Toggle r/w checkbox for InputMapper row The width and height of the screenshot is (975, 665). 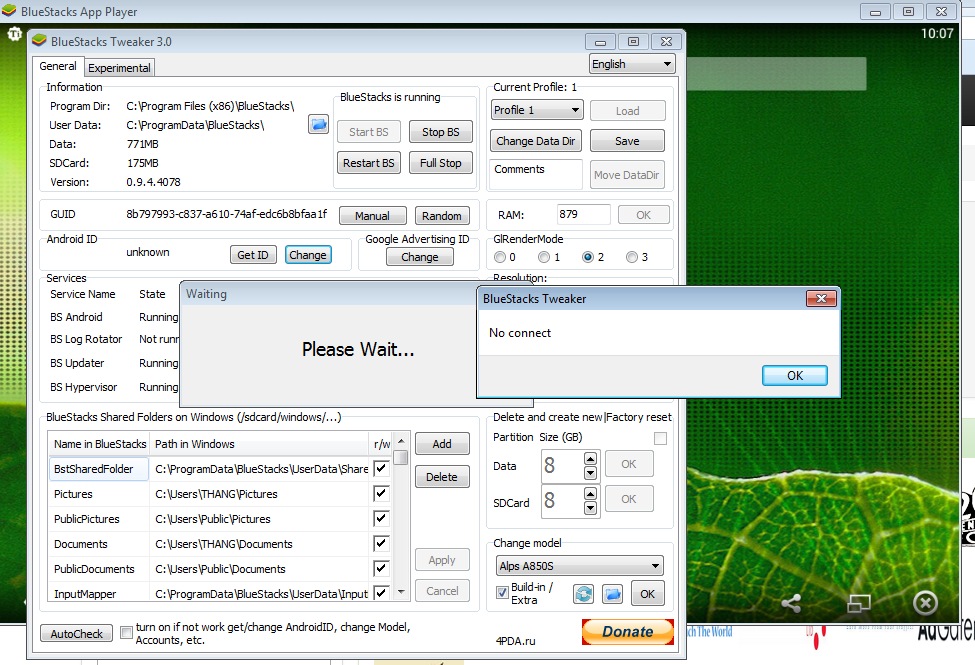(x=381, y=592)
